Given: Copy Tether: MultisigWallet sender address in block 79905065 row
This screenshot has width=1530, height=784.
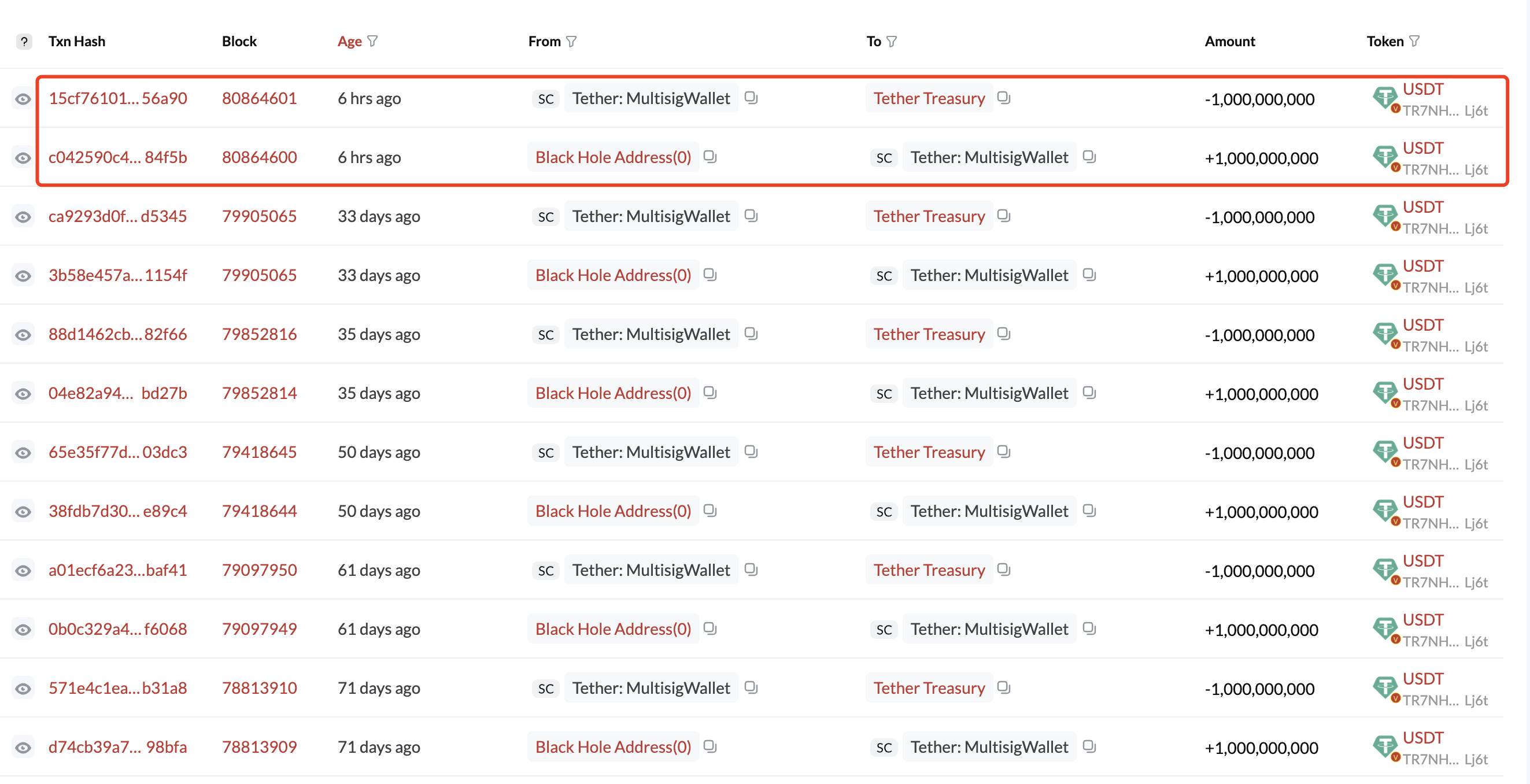Looking at the screenshot, I should point(751,216).
